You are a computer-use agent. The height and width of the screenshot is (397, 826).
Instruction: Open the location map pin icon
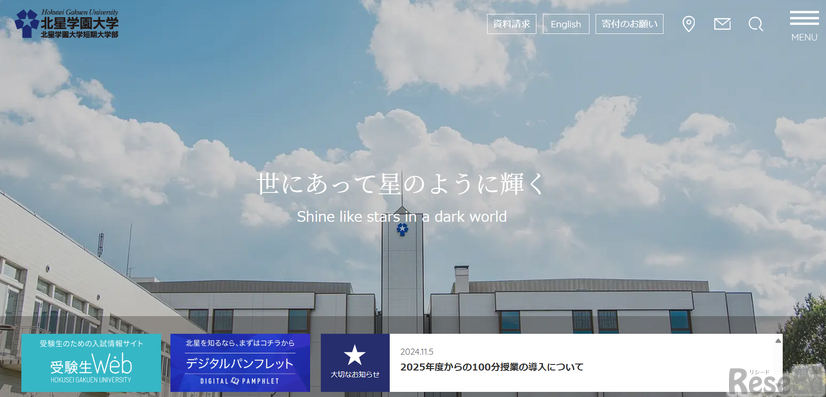689,24
